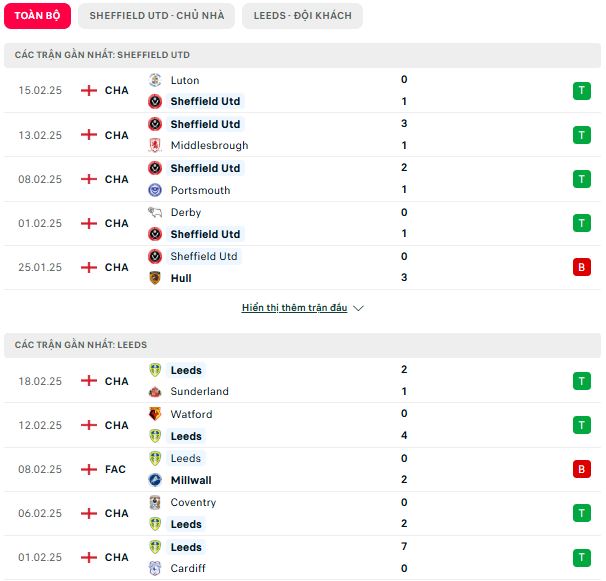The width and height of the screenshot is (606, 581).
Task: Switch to Sheffield Utd - Chủ Nhà tab
Action: (x=157, y=16)
